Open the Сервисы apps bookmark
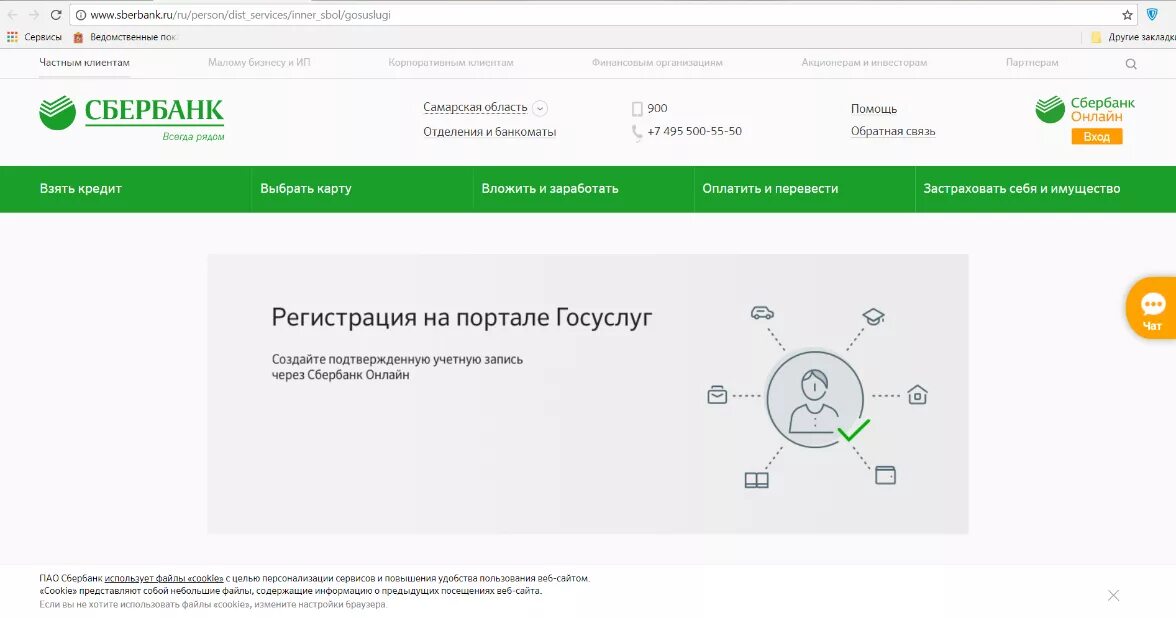This screenshot has height=618, width=1176. [x=34, y=37]
